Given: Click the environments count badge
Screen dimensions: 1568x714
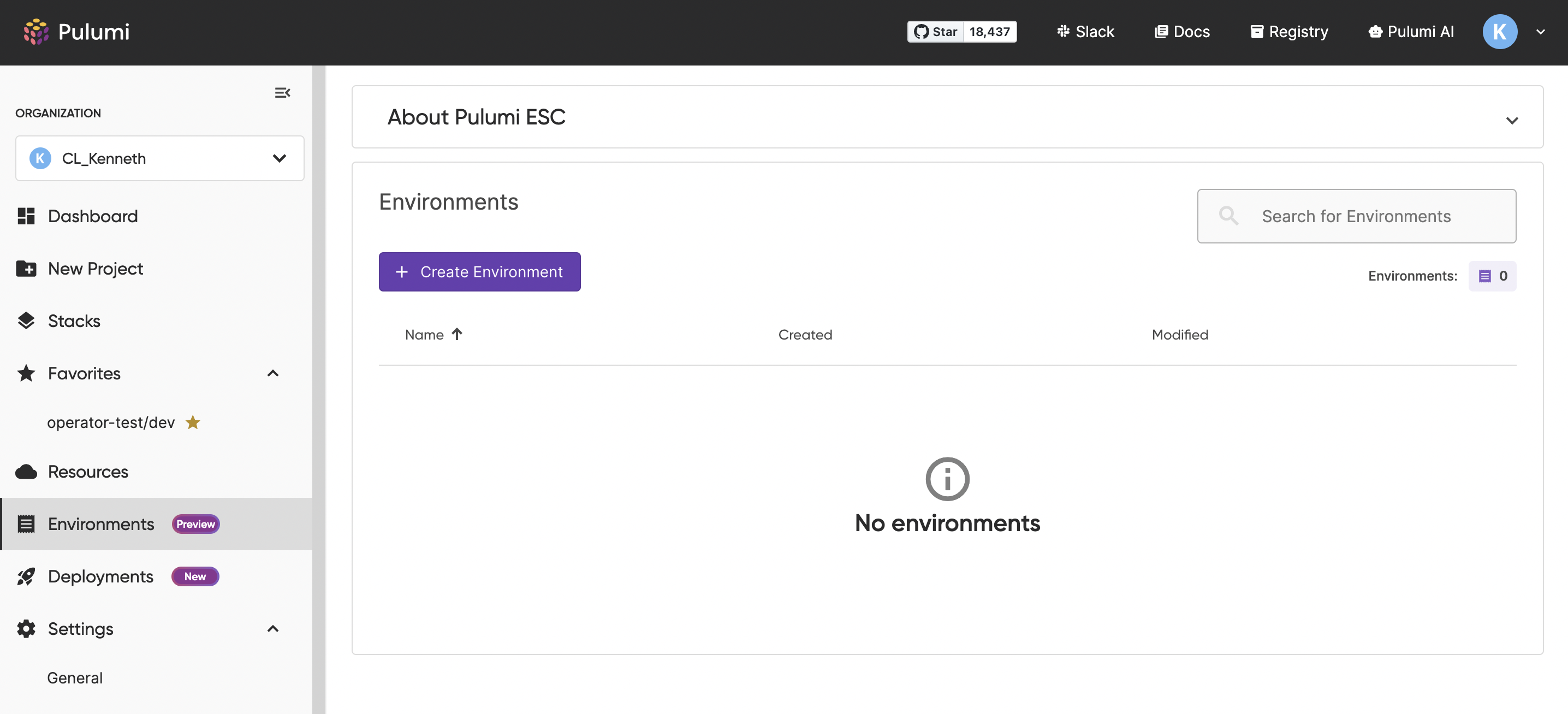Looking at the screenshot, I should click(1493, 276).
